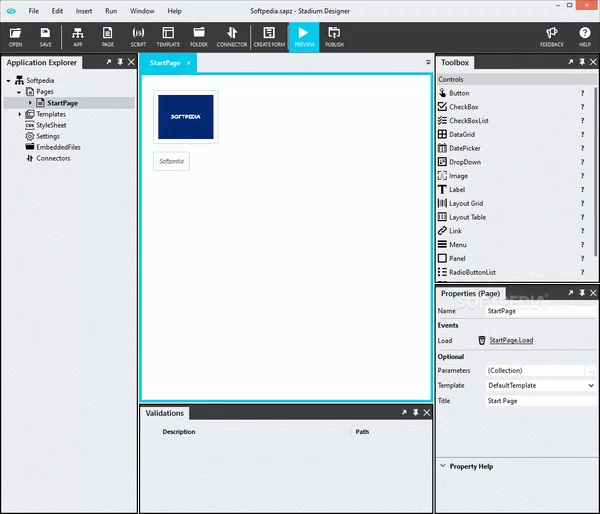Collapse the Property Help section
Screen dimensions: 600x514
coord(442,466)
